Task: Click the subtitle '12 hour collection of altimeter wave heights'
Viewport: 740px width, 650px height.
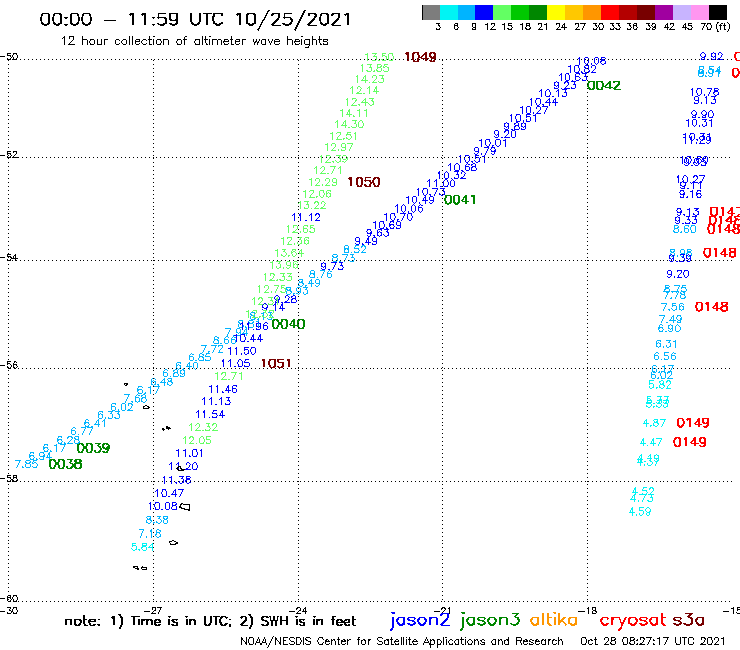Action: [x=194, y=41]
